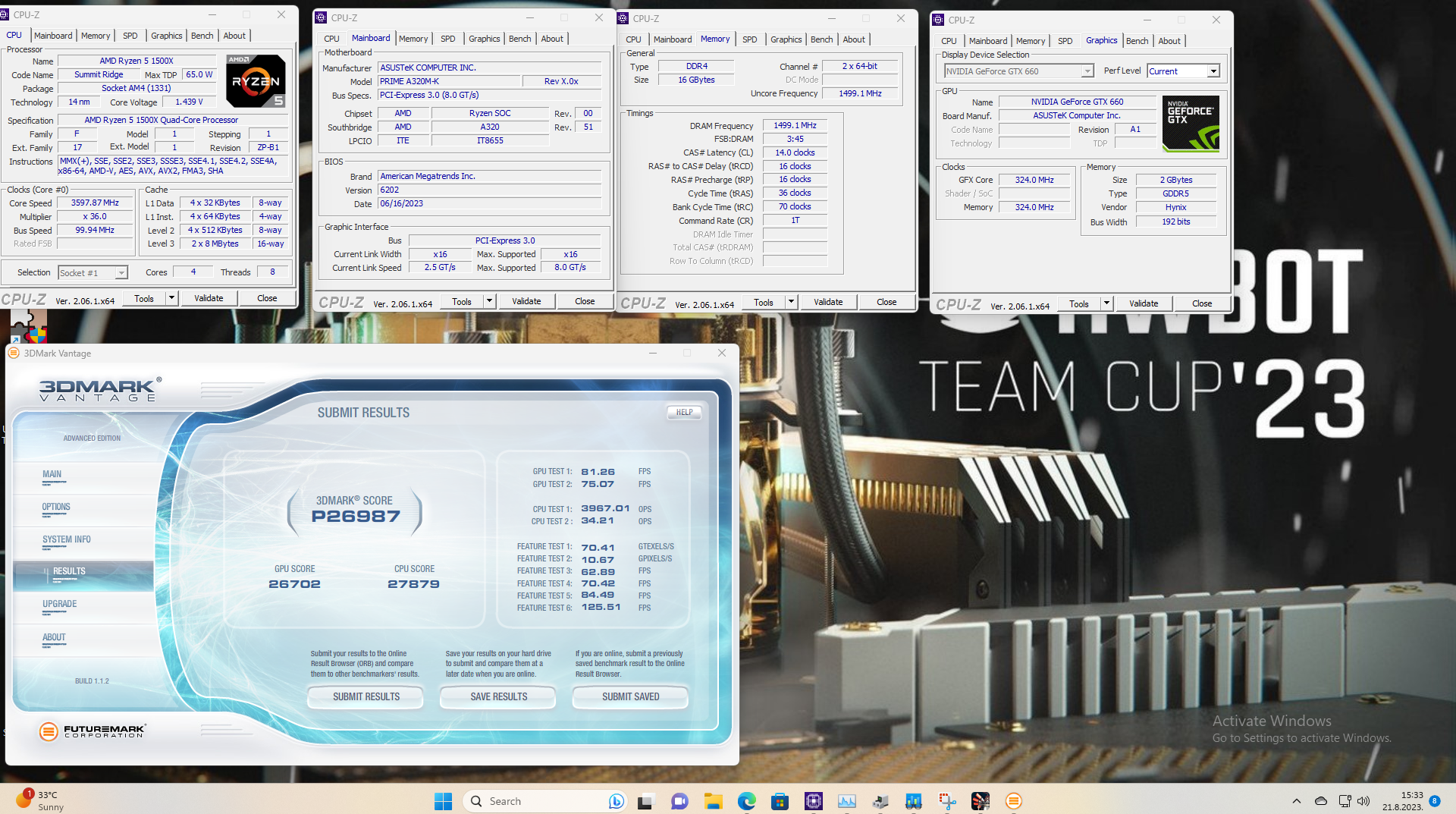
Task: Open the network tray icon
Action: [x=1345, y=801]
